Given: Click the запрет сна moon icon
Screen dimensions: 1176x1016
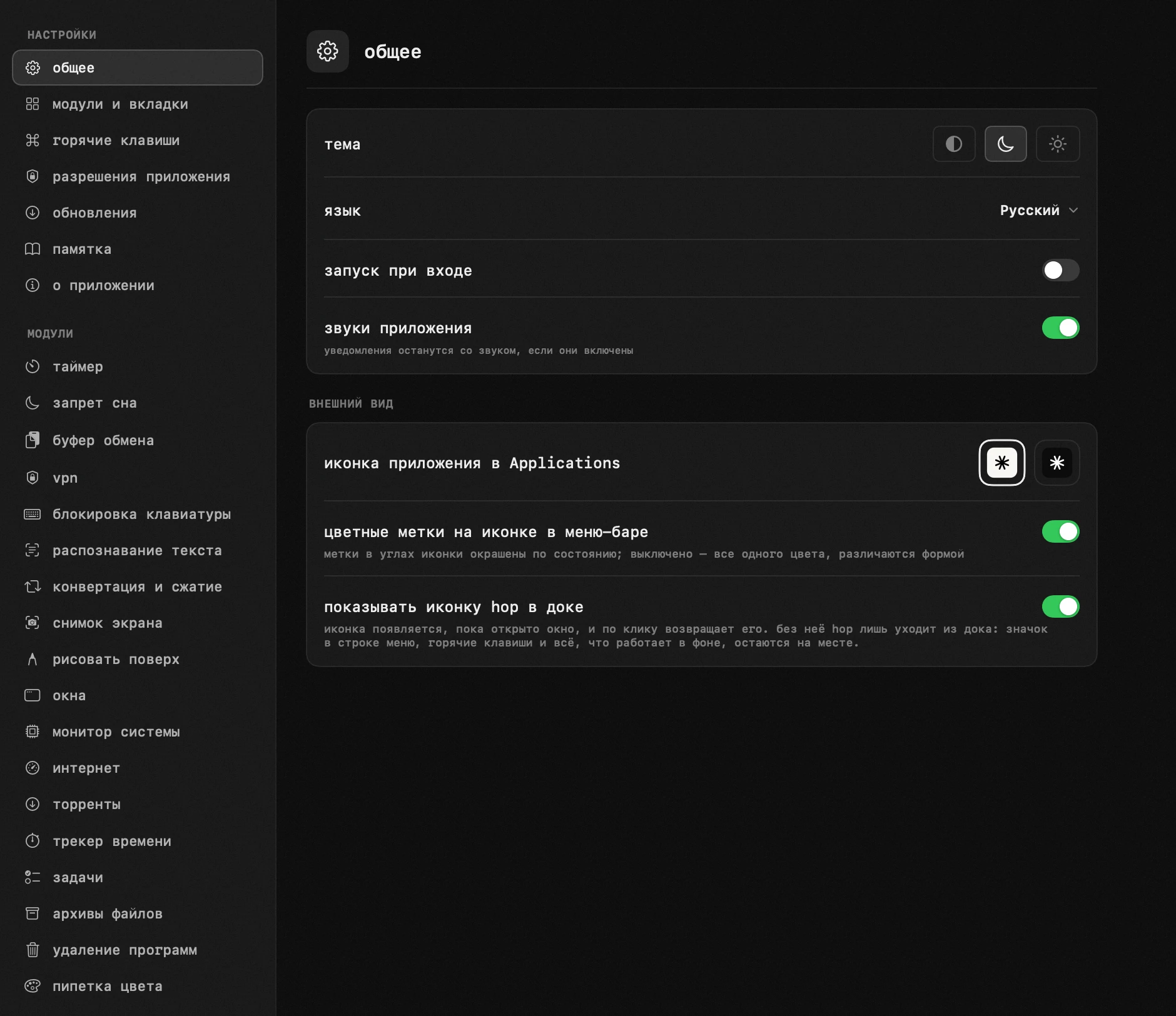Looking at the screenshot, I should click(33, 403).
